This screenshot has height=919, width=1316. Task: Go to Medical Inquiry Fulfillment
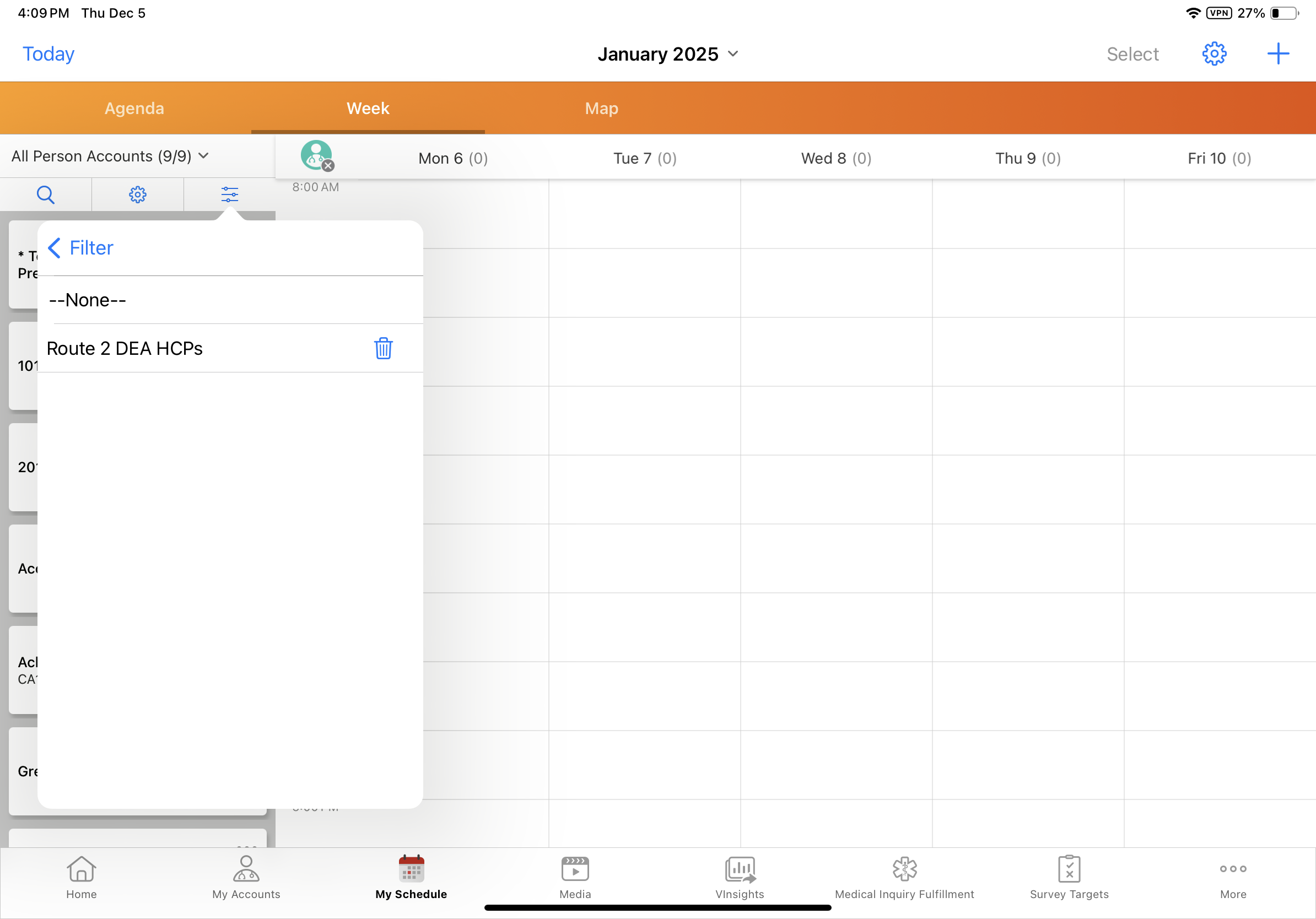(904, 878)
